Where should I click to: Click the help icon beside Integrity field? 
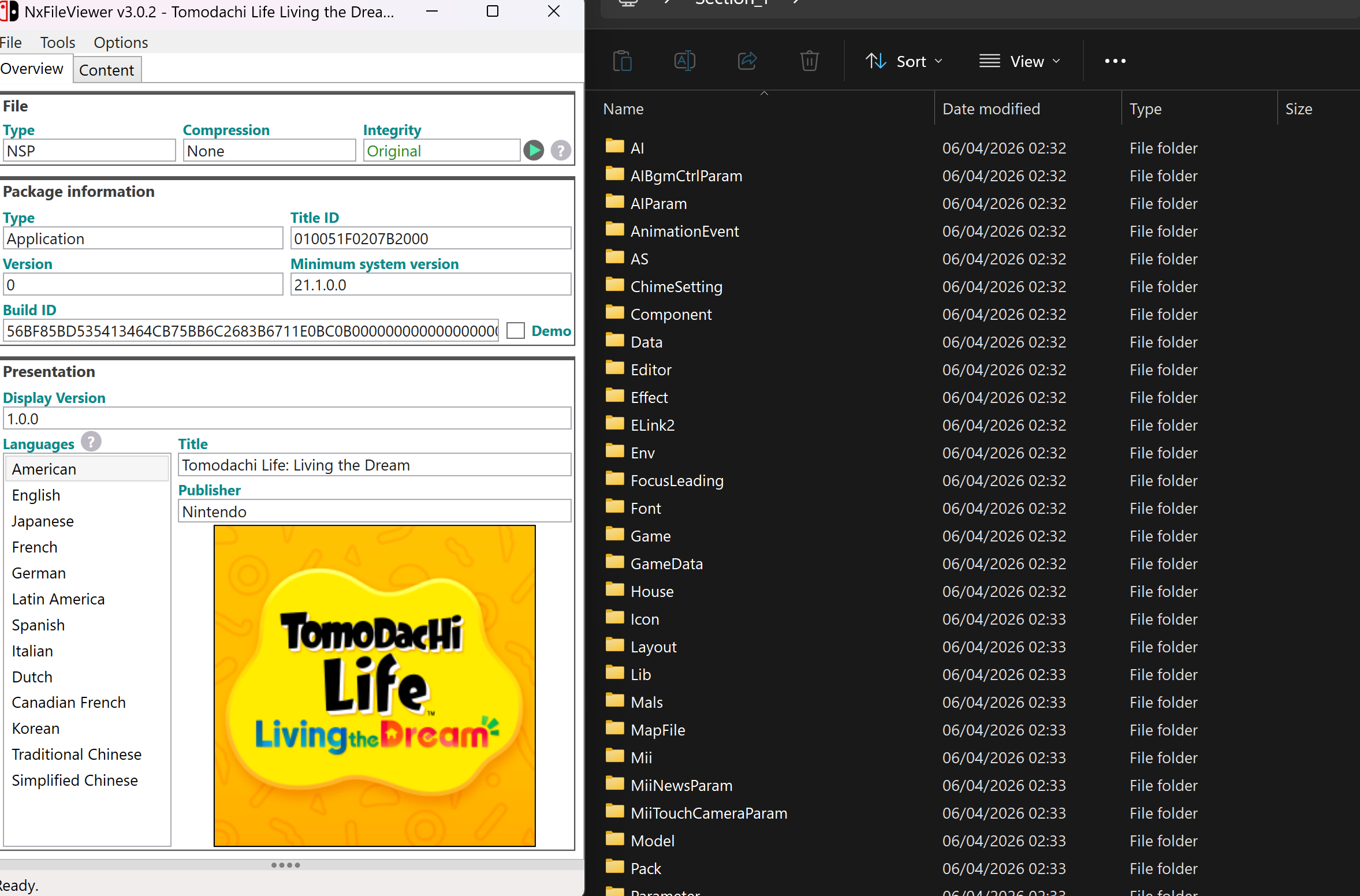pyautogui.click(x=560, y=151)
